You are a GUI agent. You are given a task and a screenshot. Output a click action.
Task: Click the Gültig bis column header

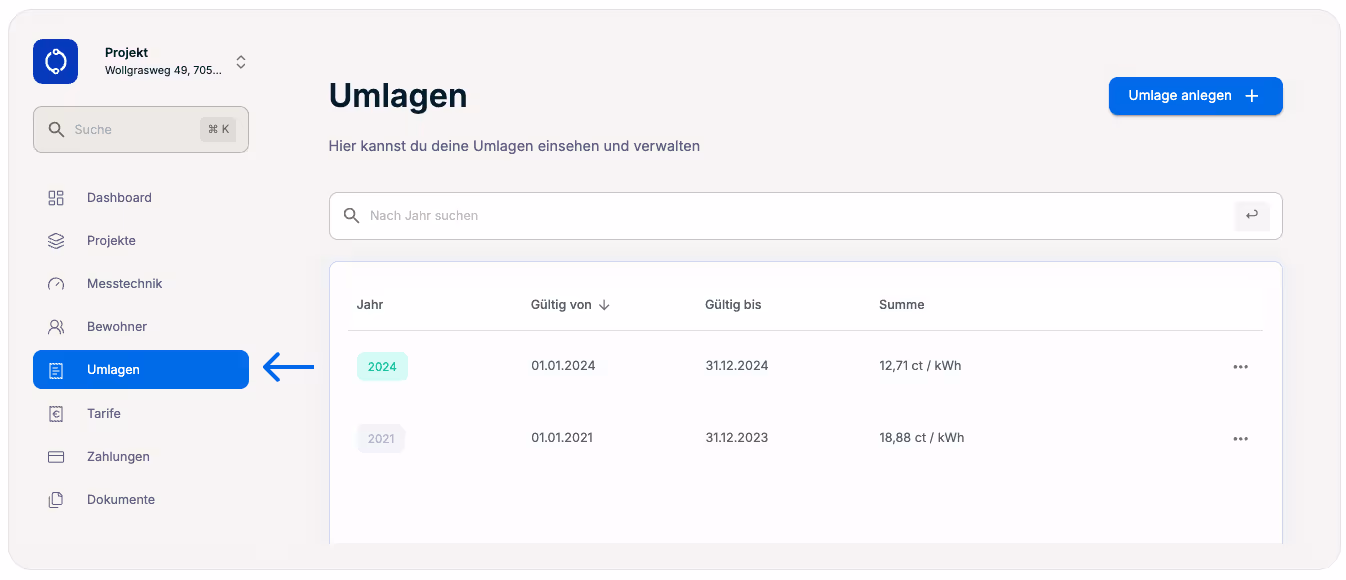pos(733,305)
